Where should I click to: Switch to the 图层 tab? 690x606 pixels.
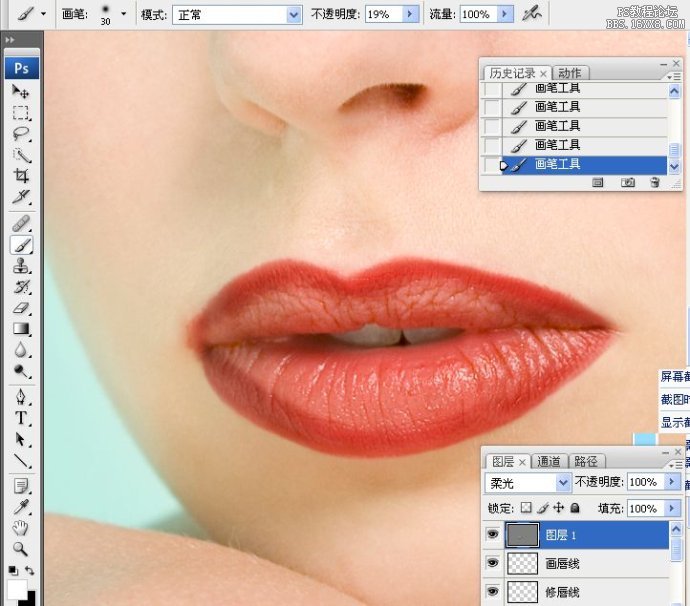(x=503, y=461)
